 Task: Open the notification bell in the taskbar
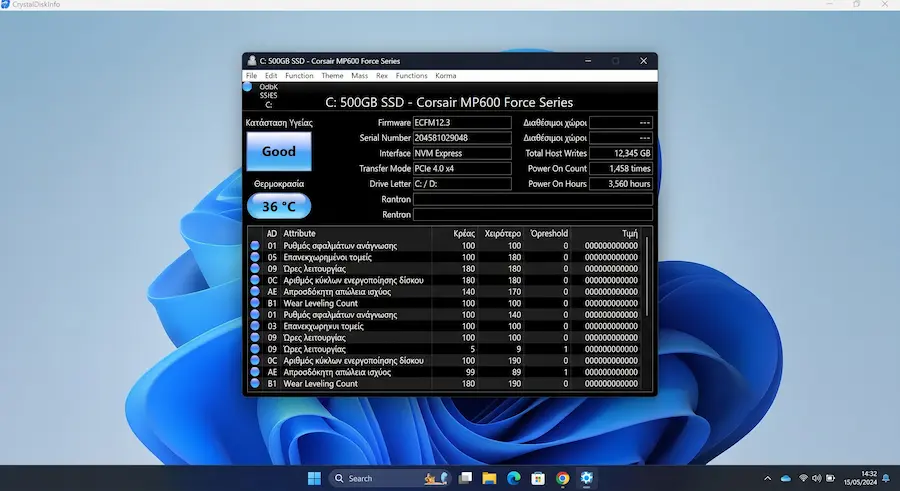coord(886,478)
